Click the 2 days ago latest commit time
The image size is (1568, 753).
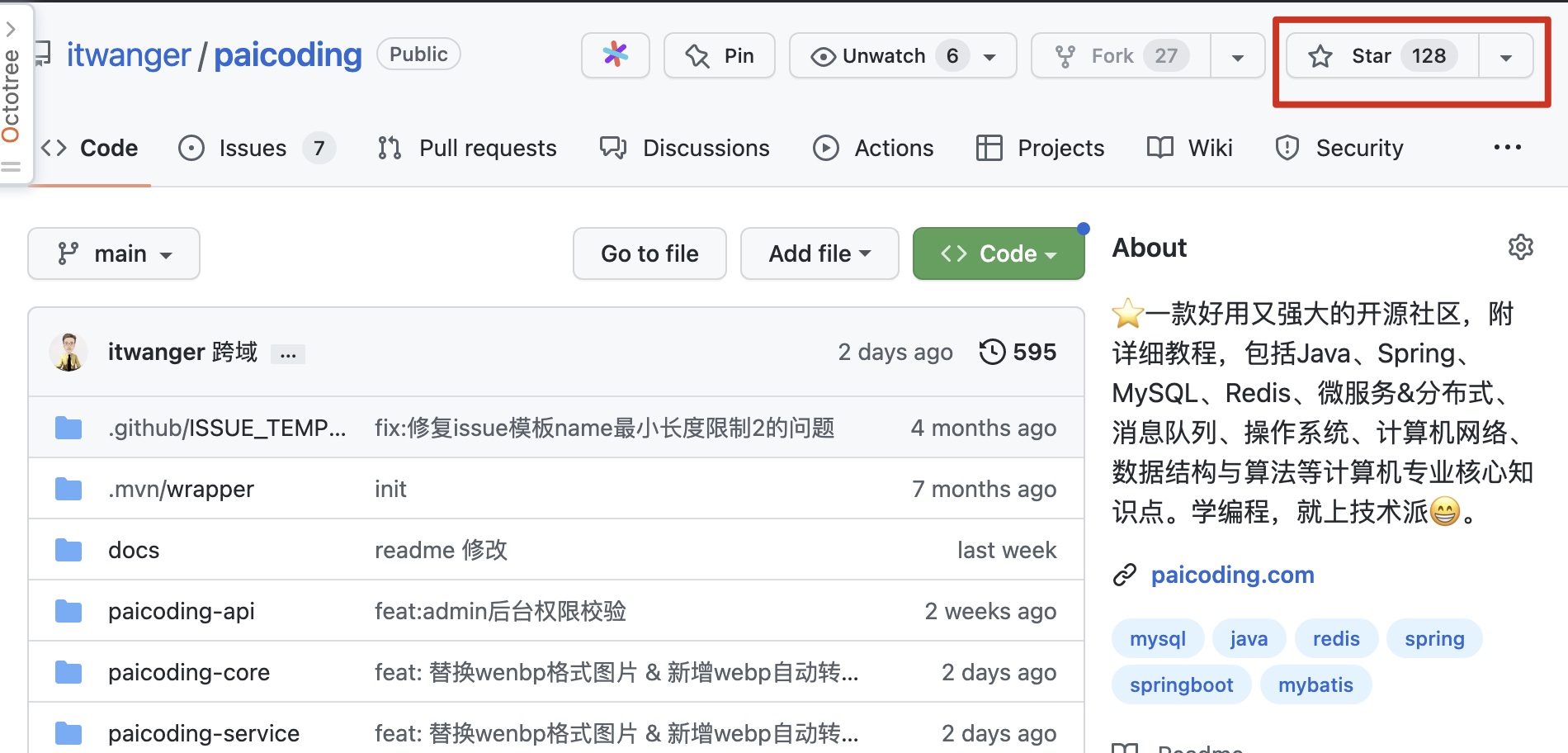coord(895,352)
